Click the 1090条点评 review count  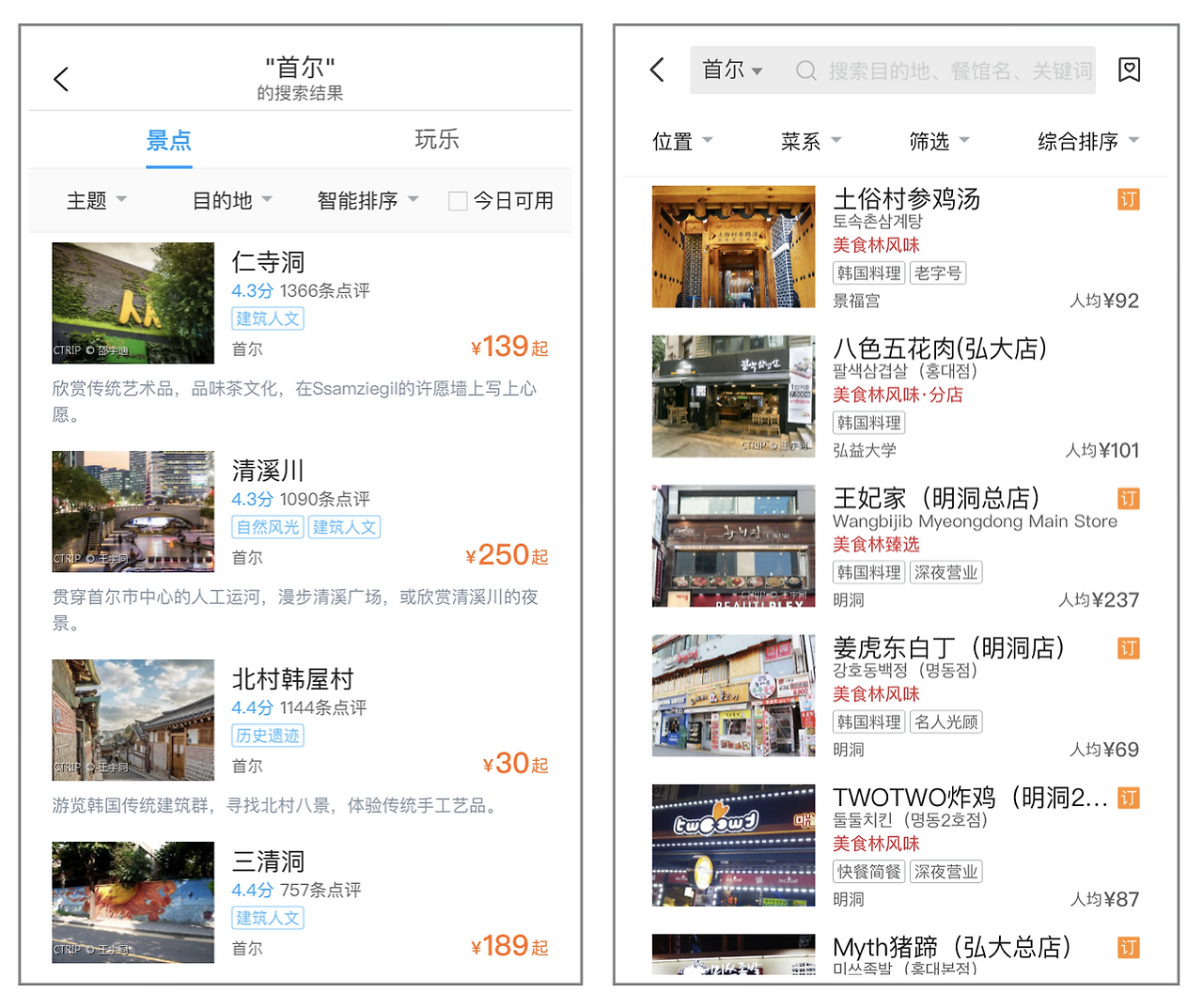click(x=325, y=500)
